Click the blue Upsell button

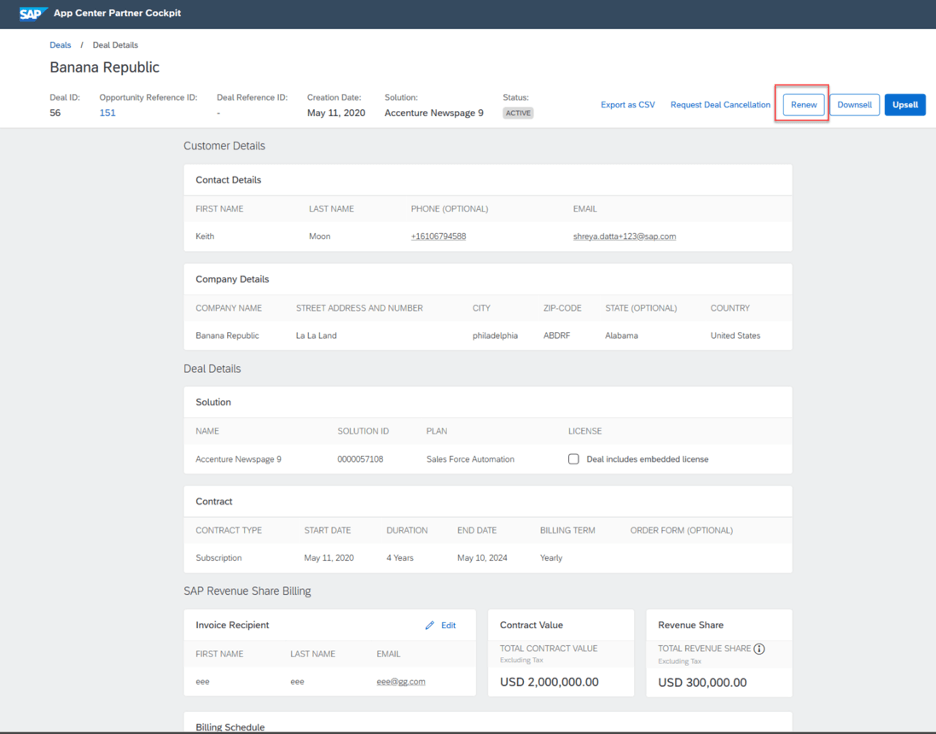[x=904, y=105]
